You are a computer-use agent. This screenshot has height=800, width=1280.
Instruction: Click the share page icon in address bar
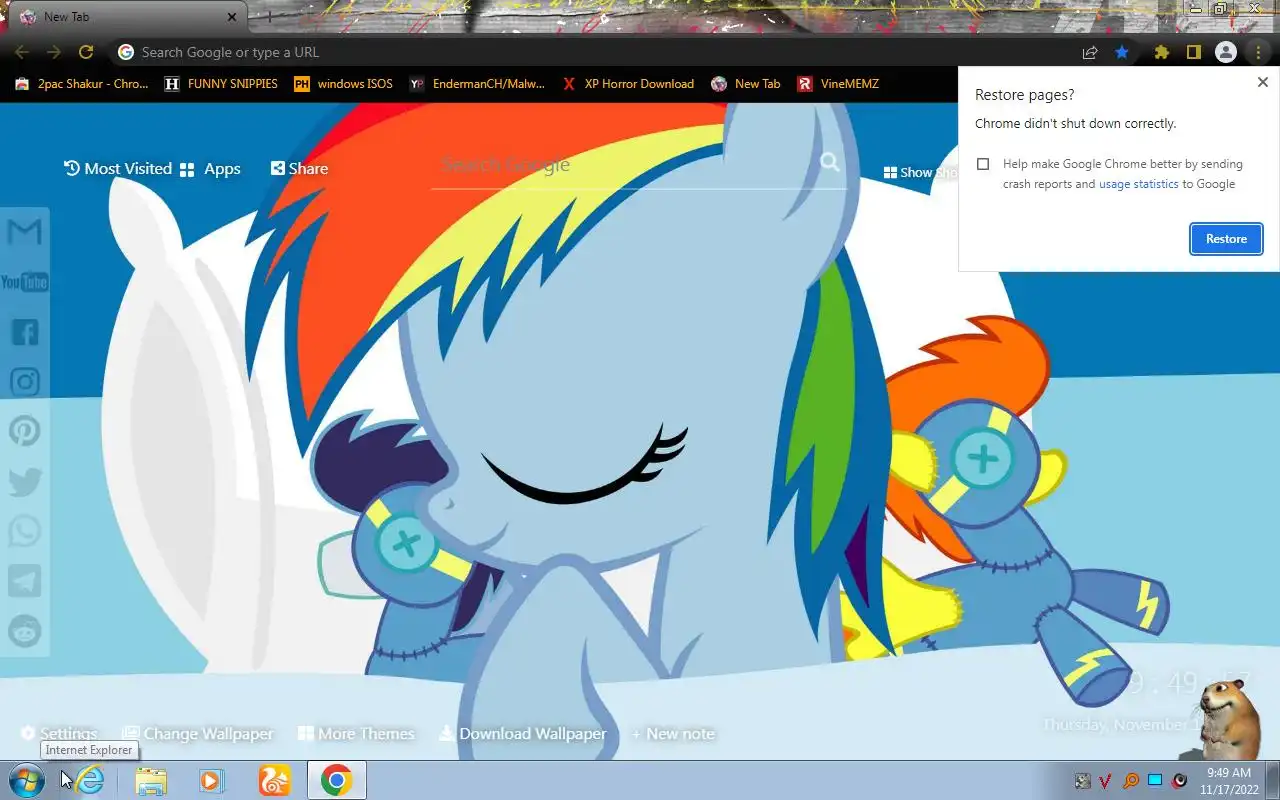tap(1090, 52)
